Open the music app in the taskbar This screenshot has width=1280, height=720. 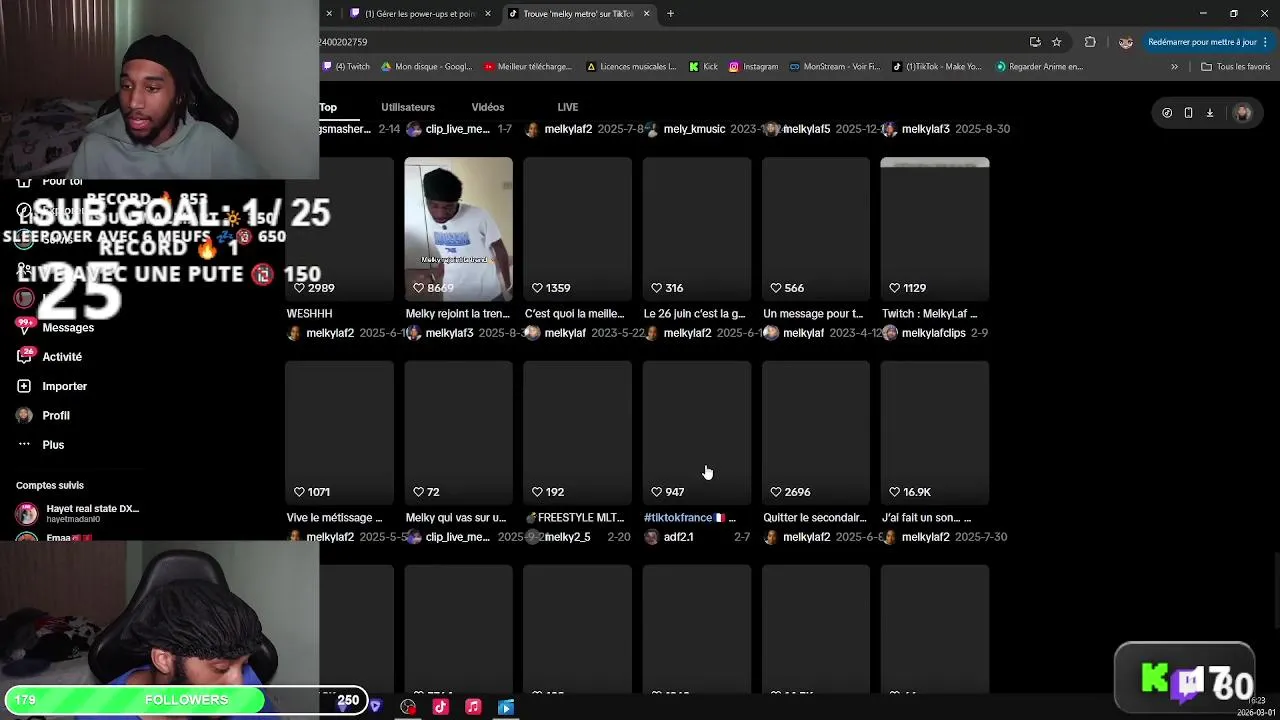pos(473,707)
